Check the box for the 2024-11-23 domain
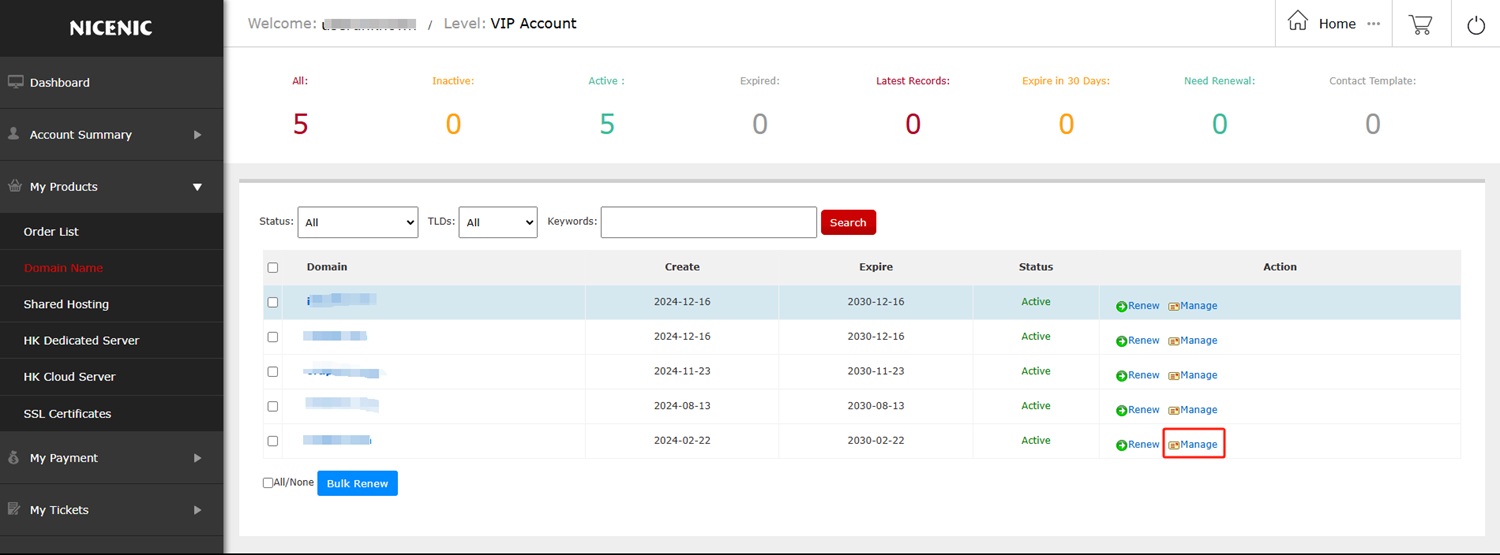This screenshot has width=1500, height=555. point(273,372)
